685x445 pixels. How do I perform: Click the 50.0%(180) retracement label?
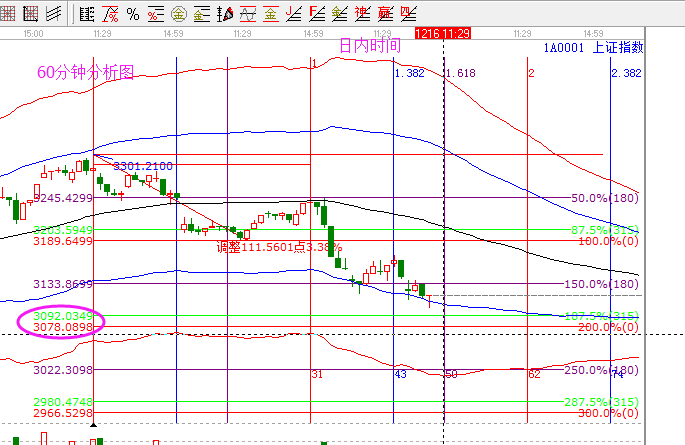[605, 198]
